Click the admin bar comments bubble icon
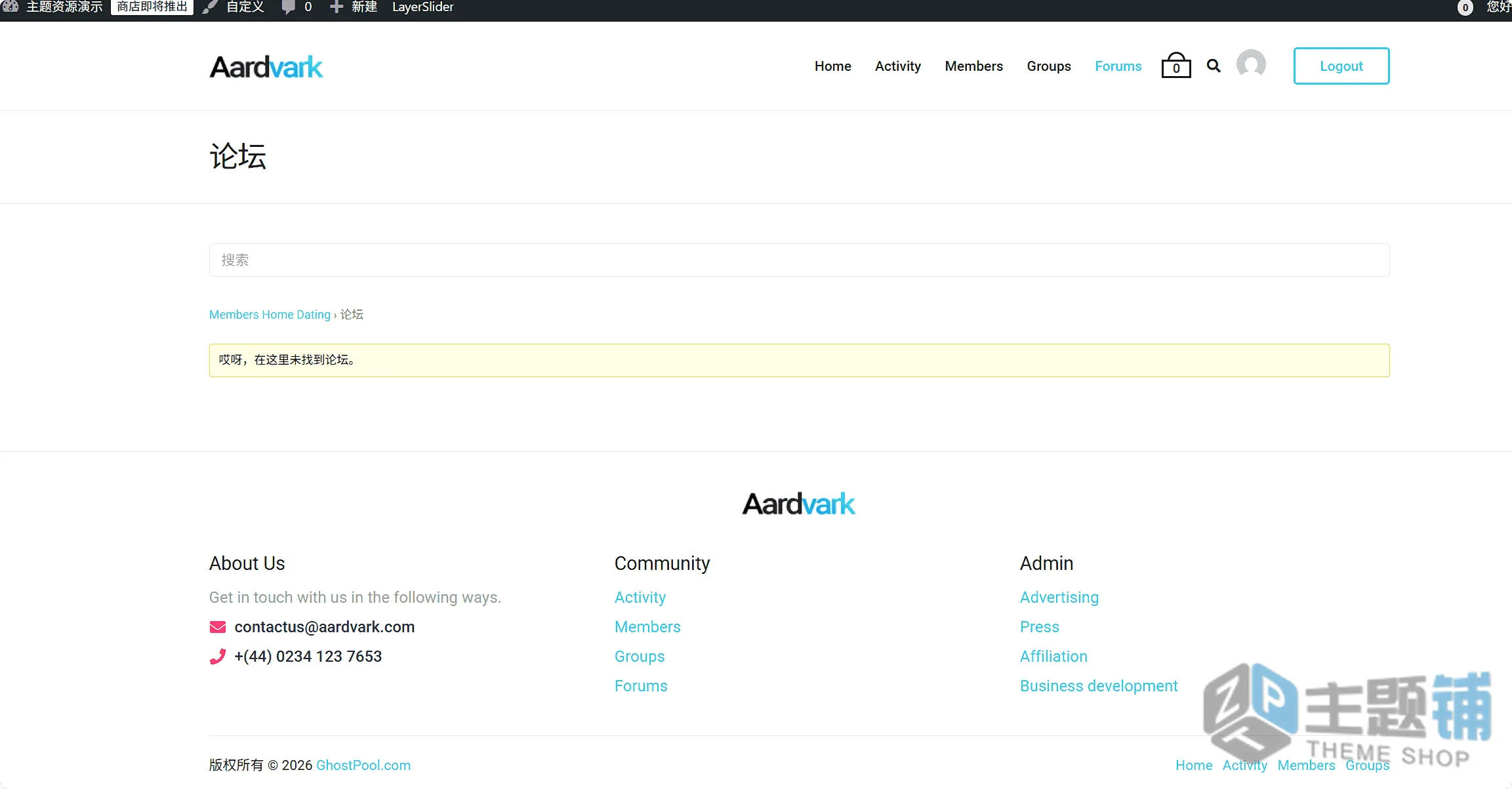 287,7
